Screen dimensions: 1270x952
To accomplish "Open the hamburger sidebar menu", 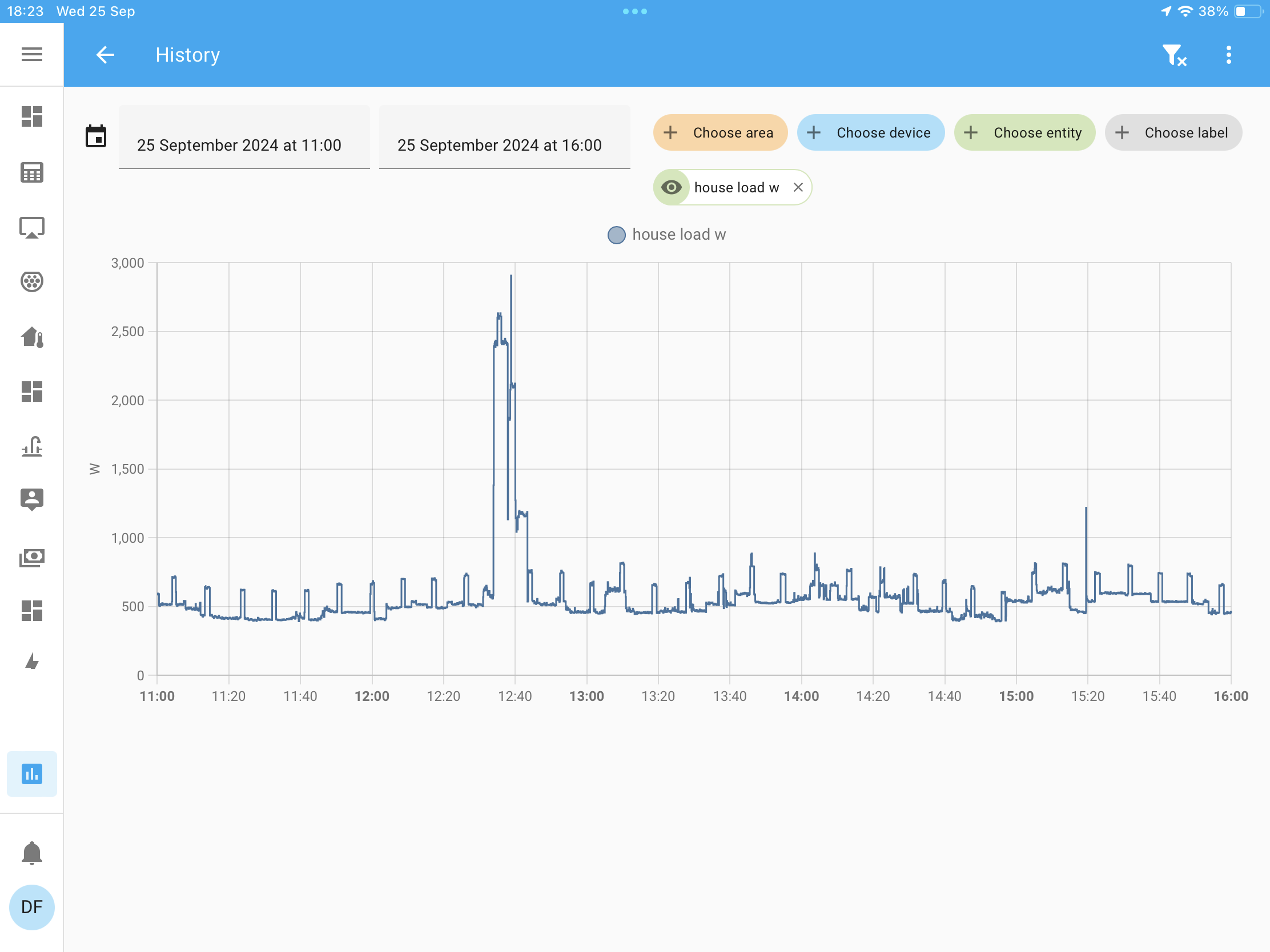I will point(31,55).
